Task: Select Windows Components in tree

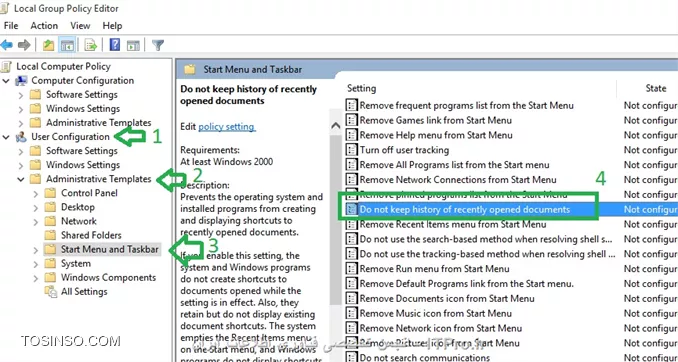Action: coord(108,278)
